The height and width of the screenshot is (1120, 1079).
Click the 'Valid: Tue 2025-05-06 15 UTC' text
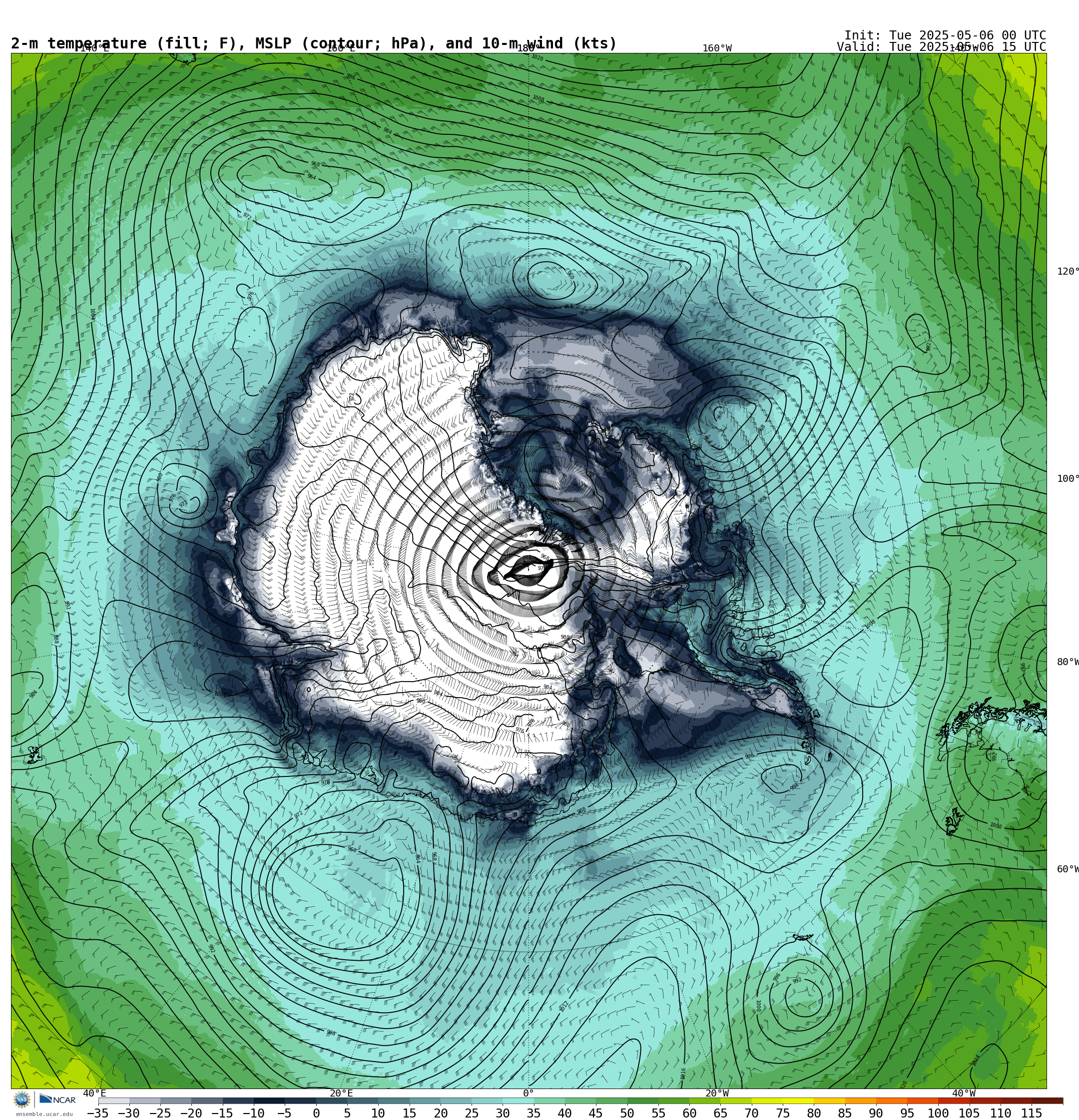coord(941,47)
